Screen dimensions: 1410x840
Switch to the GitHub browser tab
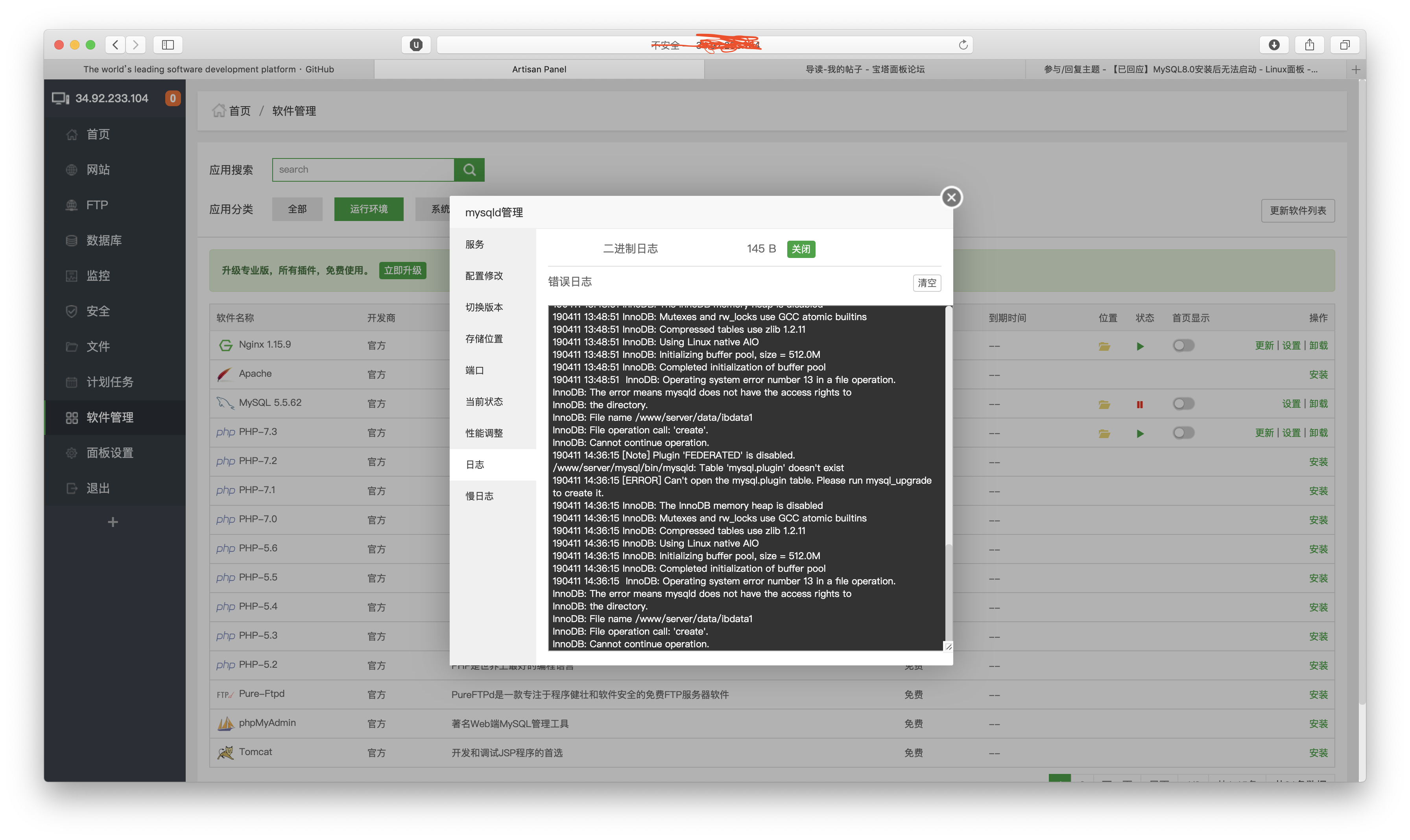pos(209,70)
